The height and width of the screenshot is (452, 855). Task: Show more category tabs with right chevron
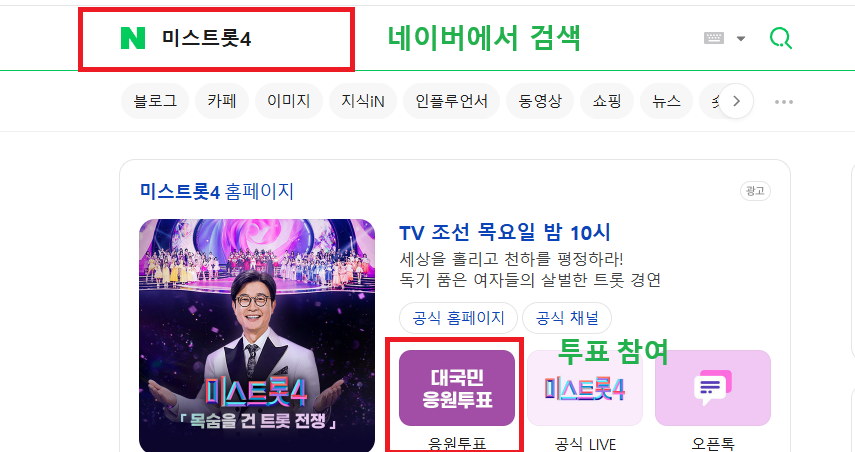736,101
